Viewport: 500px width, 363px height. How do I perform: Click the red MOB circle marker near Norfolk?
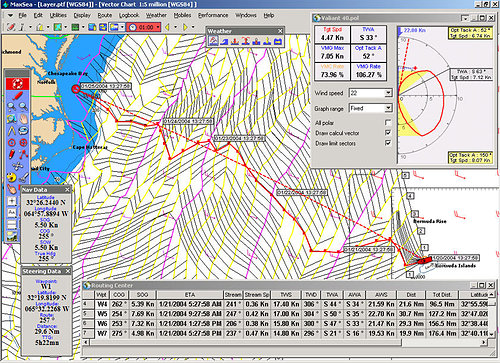(76, 89)
